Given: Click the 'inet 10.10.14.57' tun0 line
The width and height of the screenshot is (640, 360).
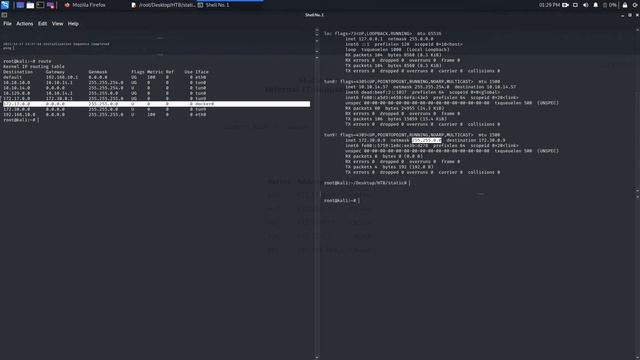Looking at the screenshot, I should (x=430, y=87).
